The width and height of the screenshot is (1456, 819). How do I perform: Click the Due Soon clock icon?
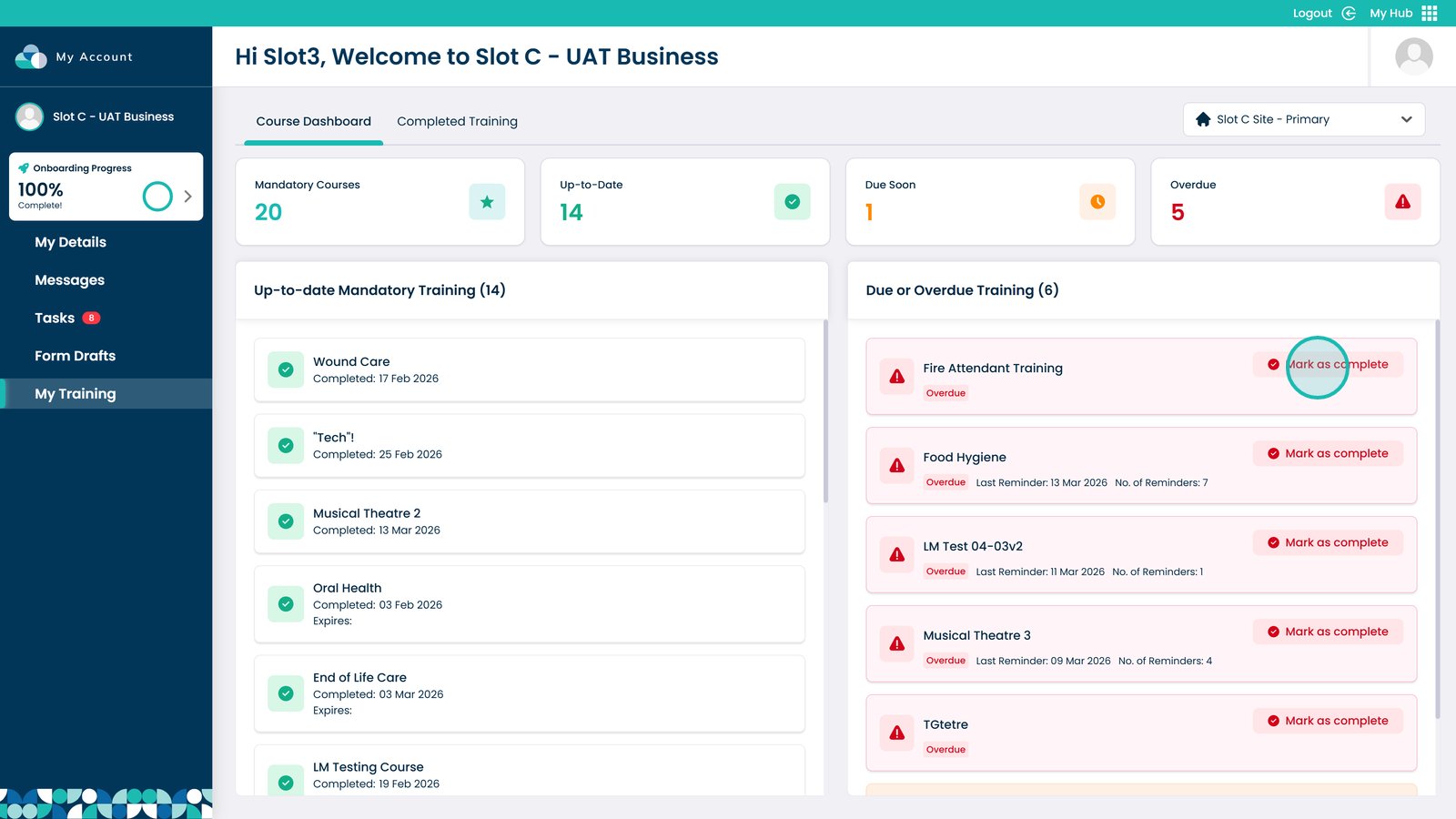[x=1097, y=202]
